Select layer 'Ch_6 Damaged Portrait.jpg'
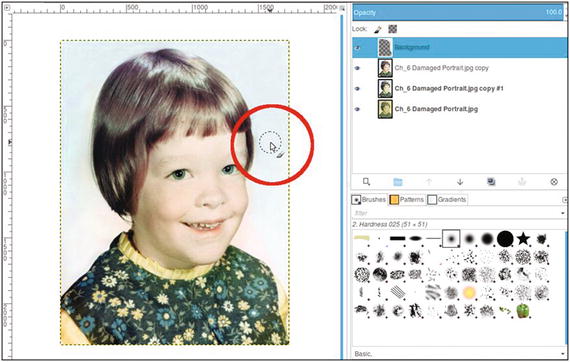Screen dimensions: 570x362 click(x=436, y=109)
